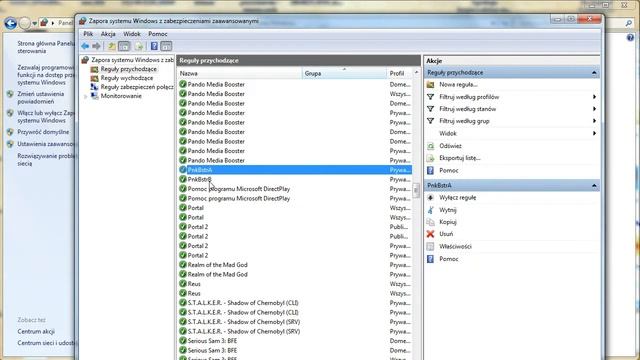Open the Pomoc menu in menu bar
Screen dimensions: 640x360
158,34
